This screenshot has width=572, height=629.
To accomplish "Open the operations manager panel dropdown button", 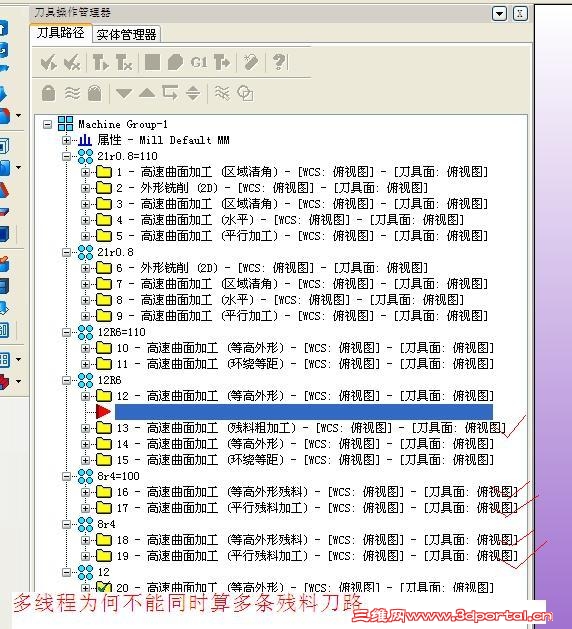I will pos(499,14).
